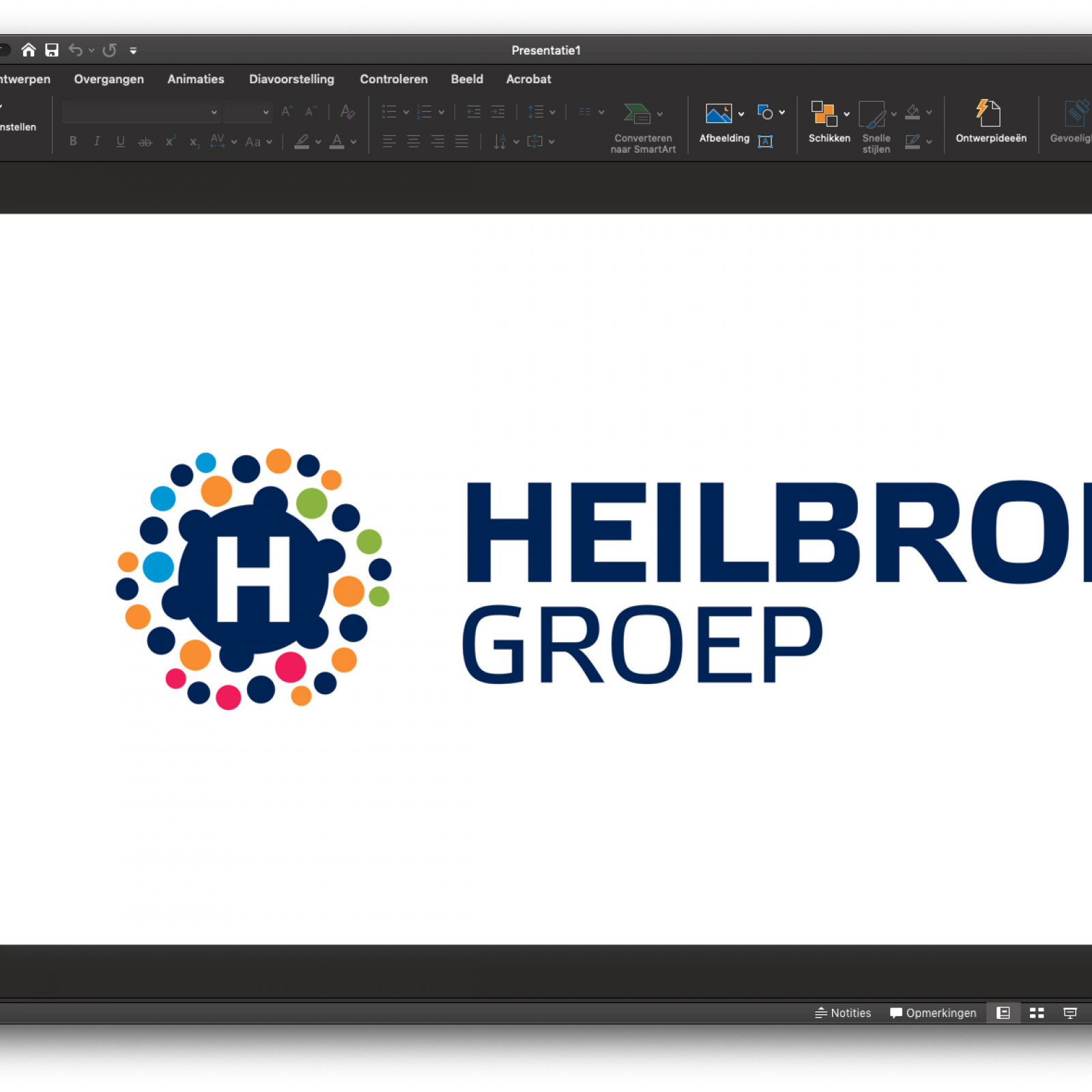Open the Acrobat ribbon tab
The image size is (1092, 1092).
(x=528, y=79)
